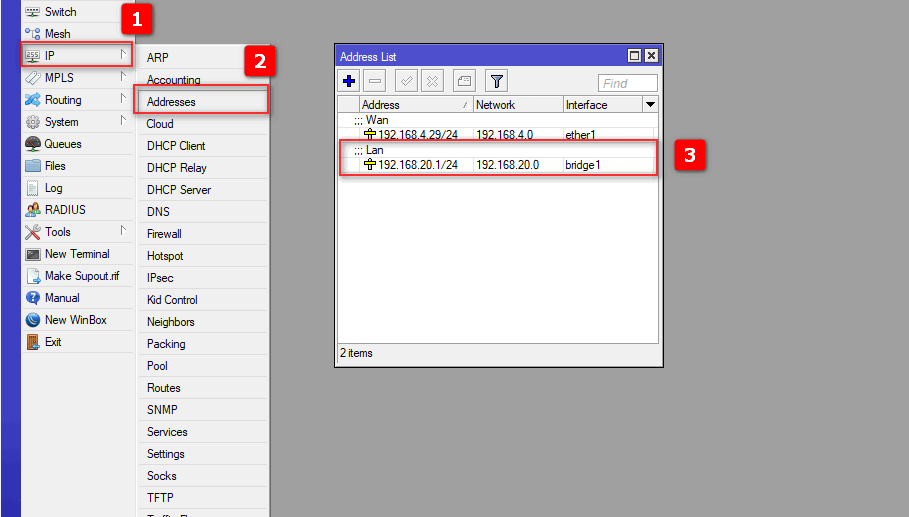Click the Remove (minus) toolbar button
This screenshot has height=517, width=909.
tap(375, 82)
